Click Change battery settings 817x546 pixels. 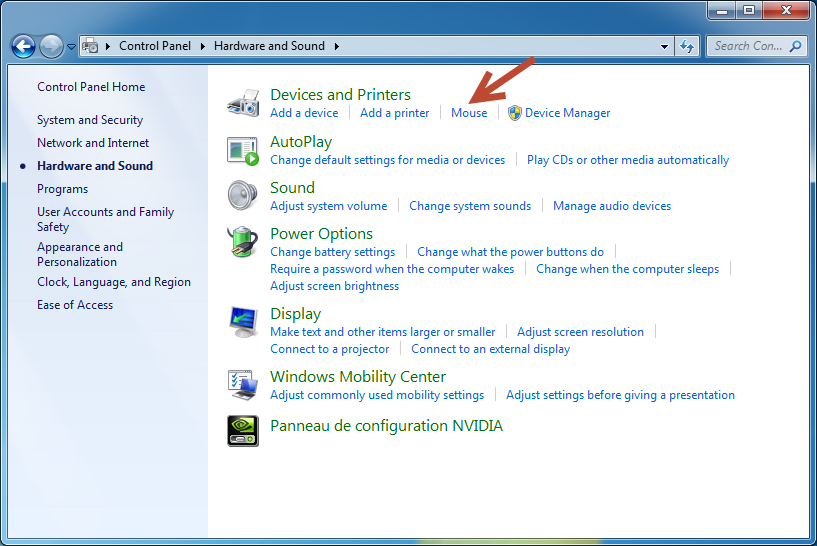(332, 252)
